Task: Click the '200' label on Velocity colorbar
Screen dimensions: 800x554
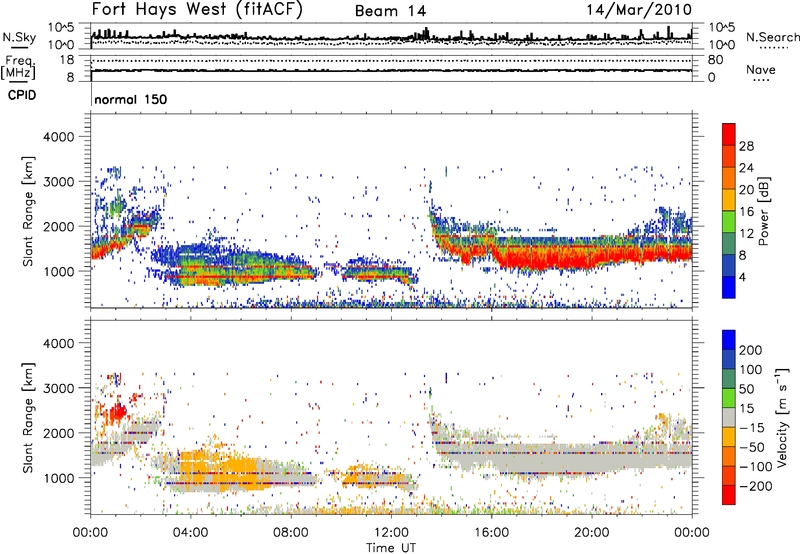Action: pos(751,350)
